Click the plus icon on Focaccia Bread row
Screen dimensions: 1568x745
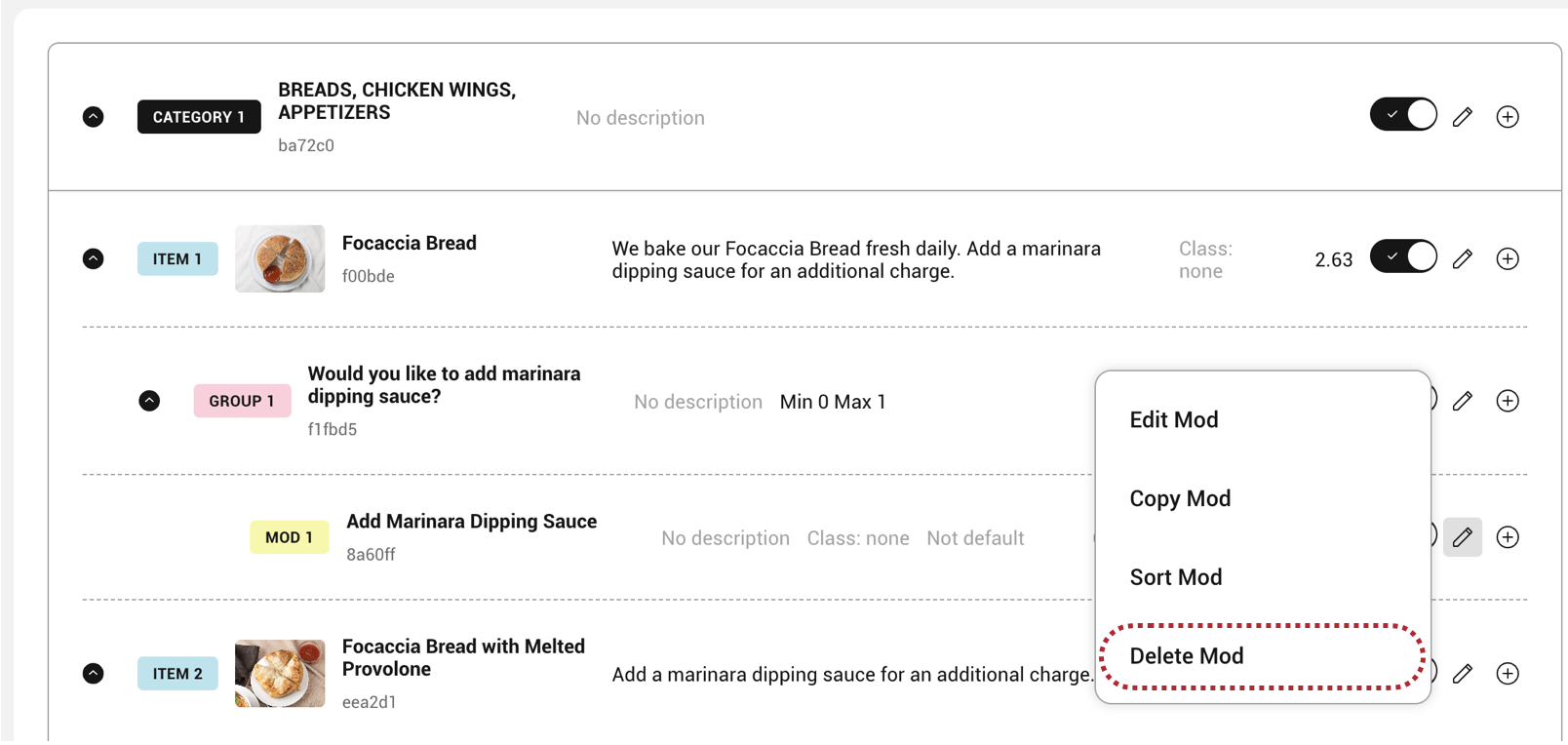pos(1508,258)
